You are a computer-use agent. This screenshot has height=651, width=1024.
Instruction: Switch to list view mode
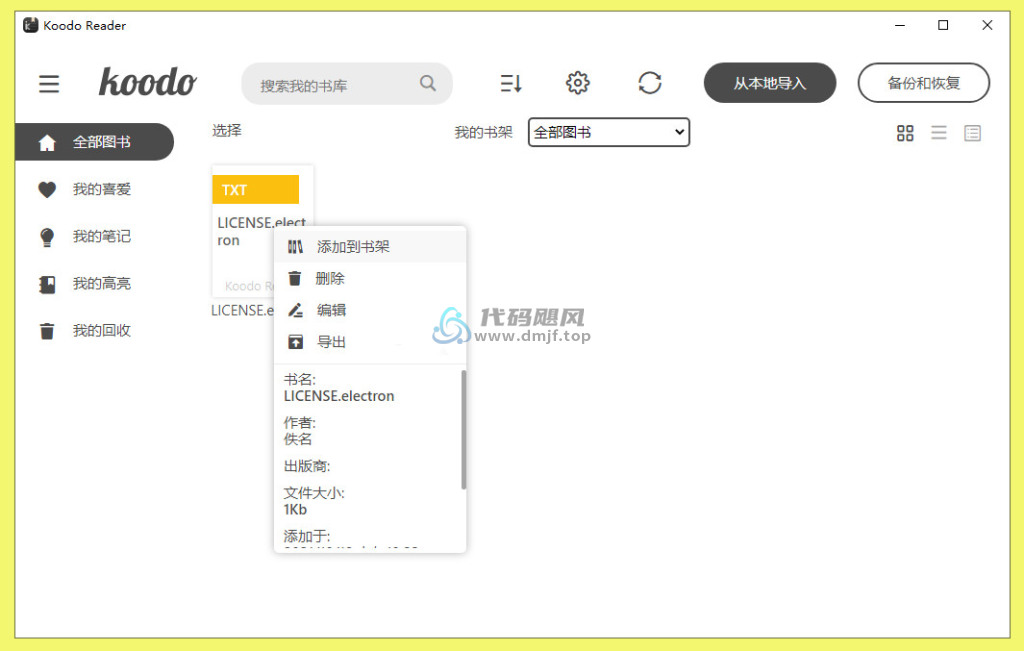939,133
